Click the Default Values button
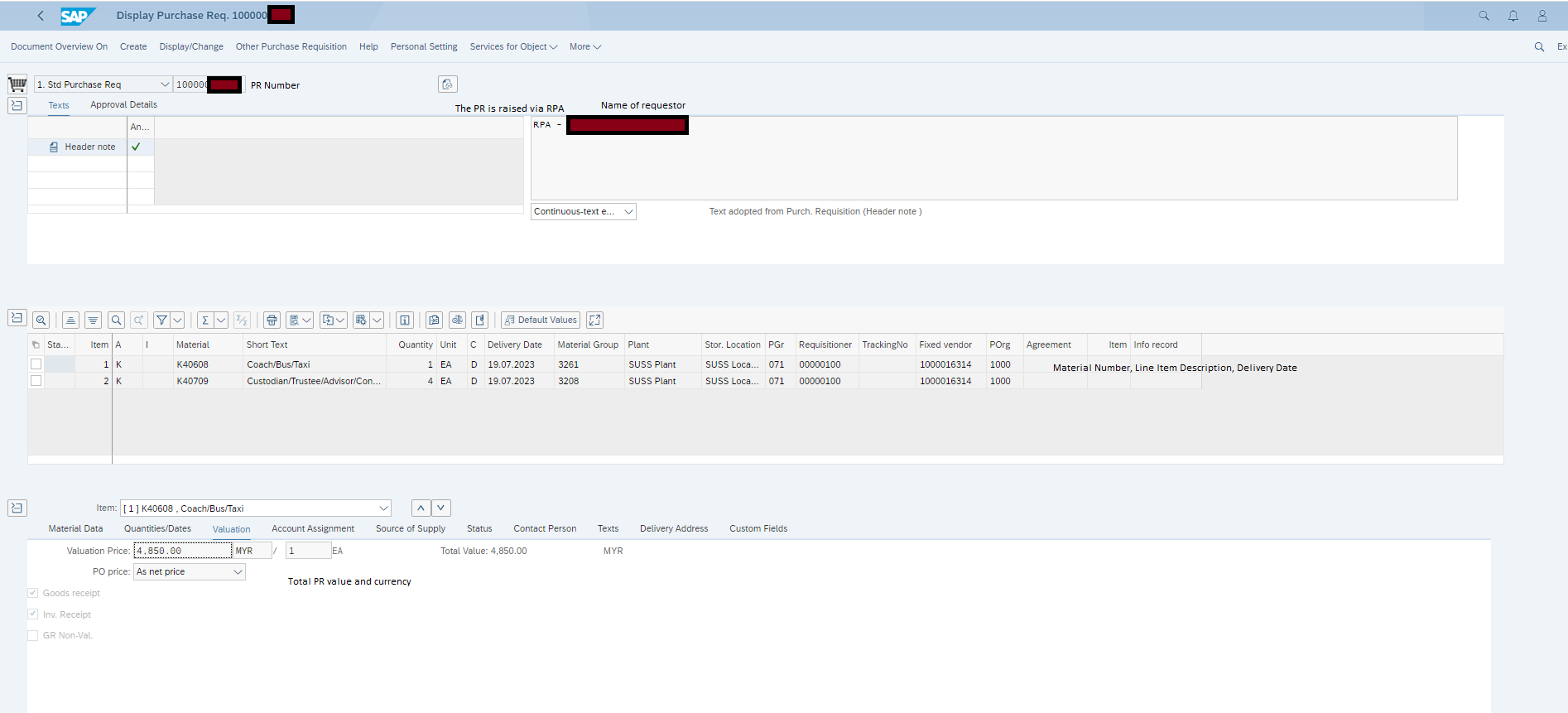 click(x=541, y=320)
